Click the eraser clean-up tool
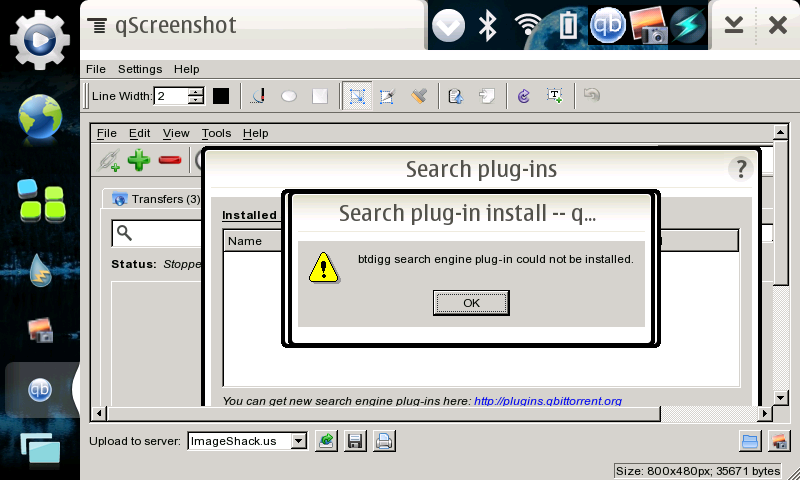The height and width of the screenshot is (480, 800). [x=419, y=96]
